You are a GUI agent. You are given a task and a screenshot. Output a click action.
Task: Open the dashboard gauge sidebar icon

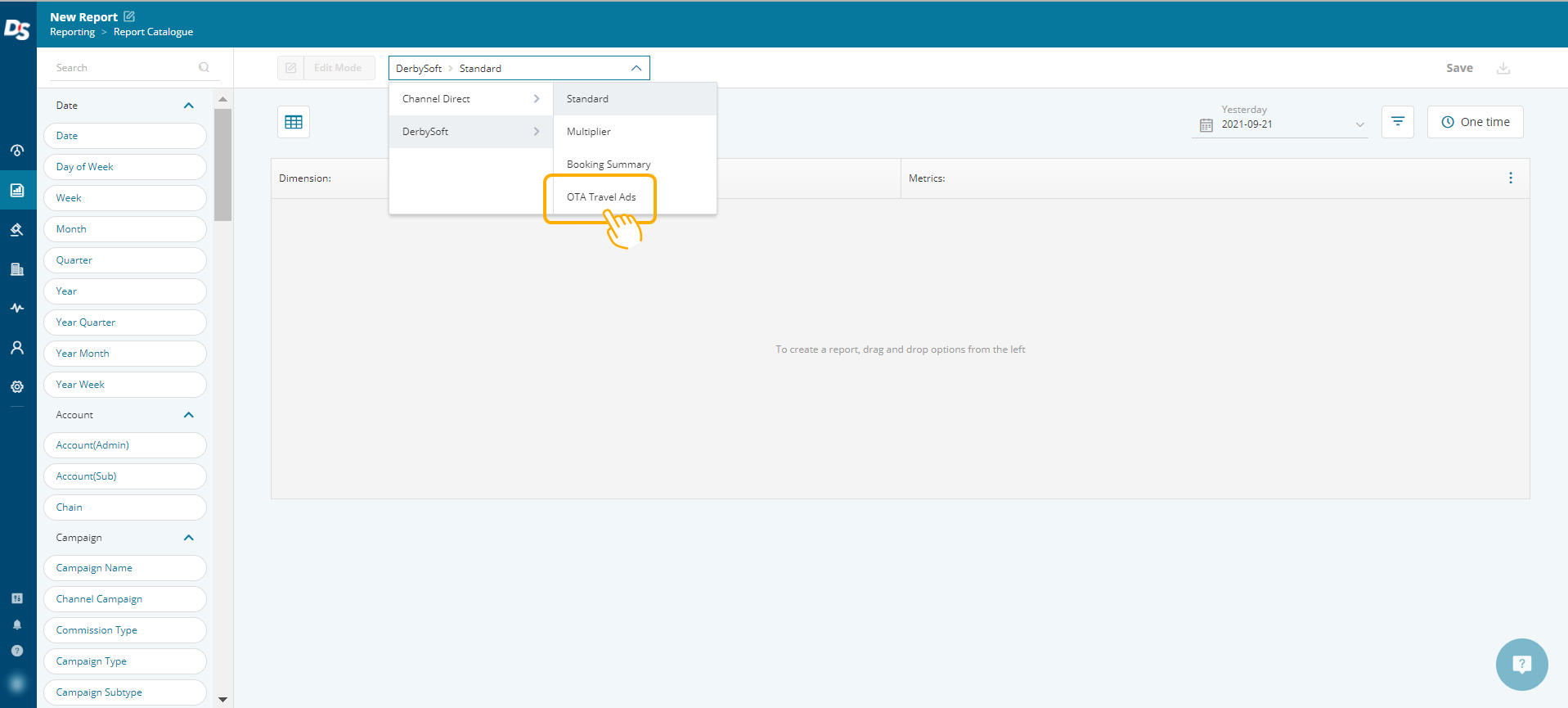(x=17, y=151)
